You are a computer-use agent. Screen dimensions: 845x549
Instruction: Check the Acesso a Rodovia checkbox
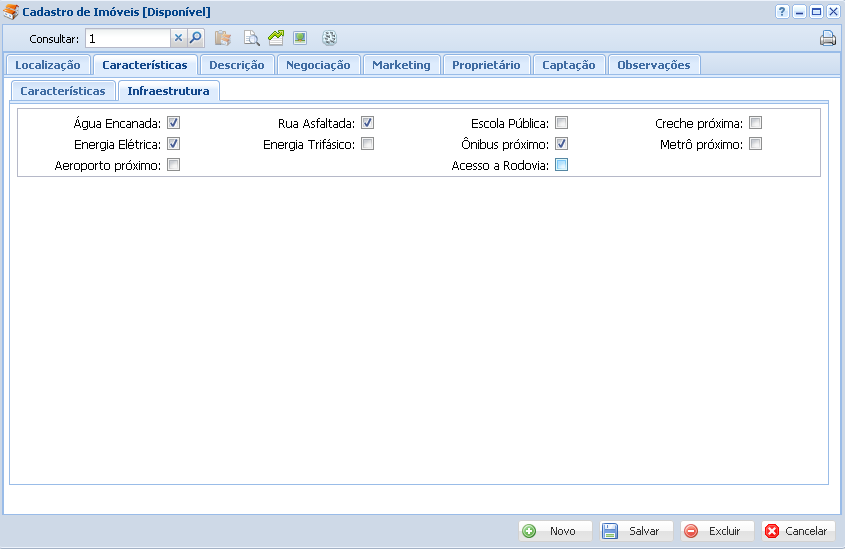click(562, 165)
